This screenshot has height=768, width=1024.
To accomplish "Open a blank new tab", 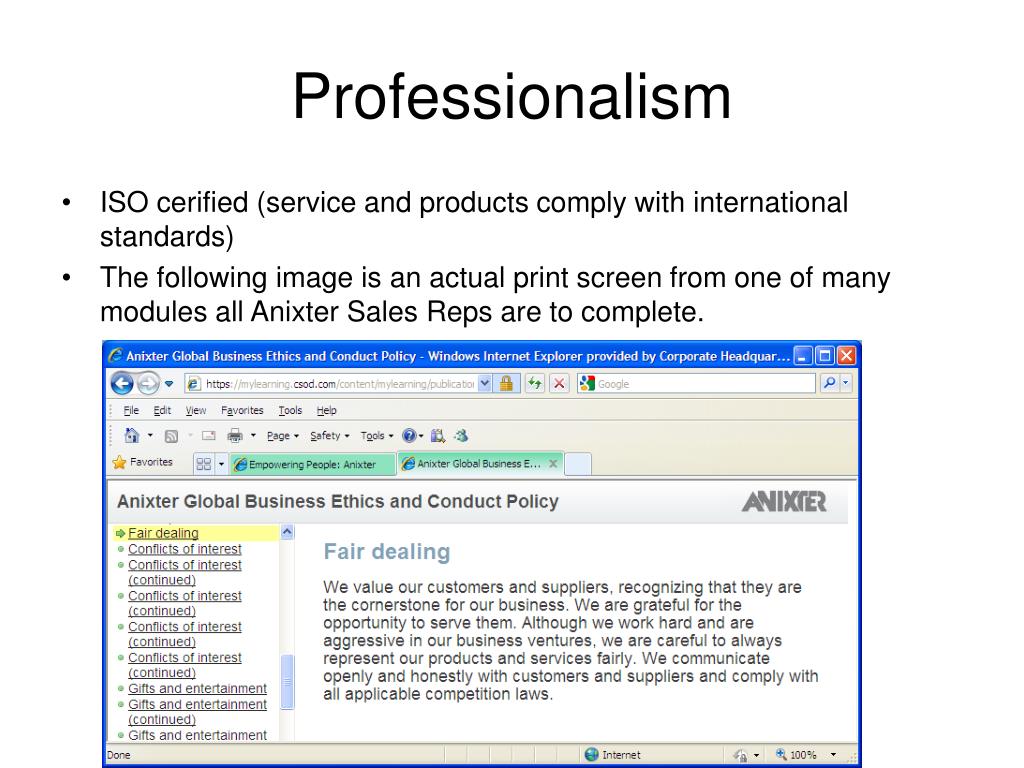I will click(x=578, y=464).
